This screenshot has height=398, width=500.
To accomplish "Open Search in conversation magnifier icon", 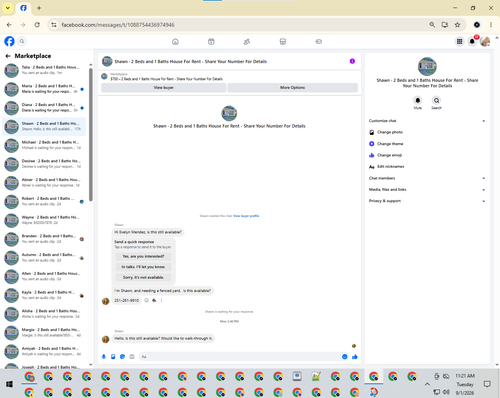I will [x=436, y=100].
